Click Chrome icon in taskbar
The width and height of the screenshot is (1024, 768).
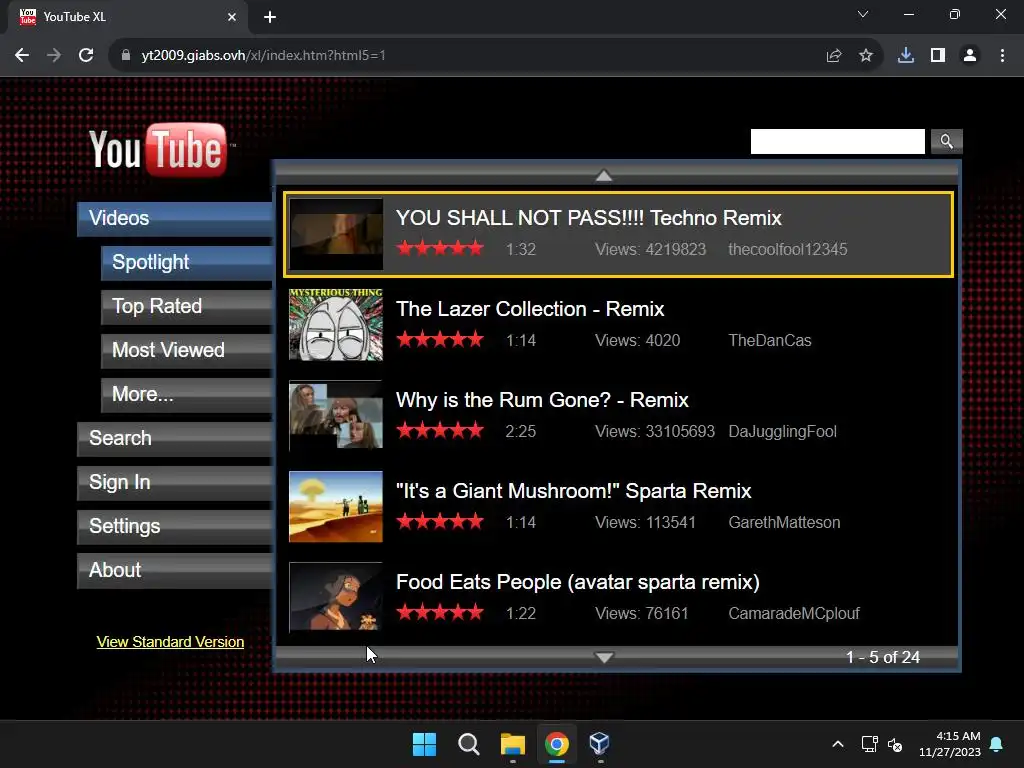click(557, 744)
